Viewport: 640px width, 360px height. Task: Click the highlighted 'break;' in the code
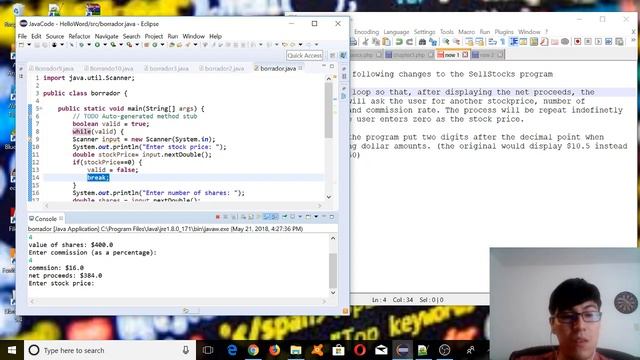tap(98, 178)
